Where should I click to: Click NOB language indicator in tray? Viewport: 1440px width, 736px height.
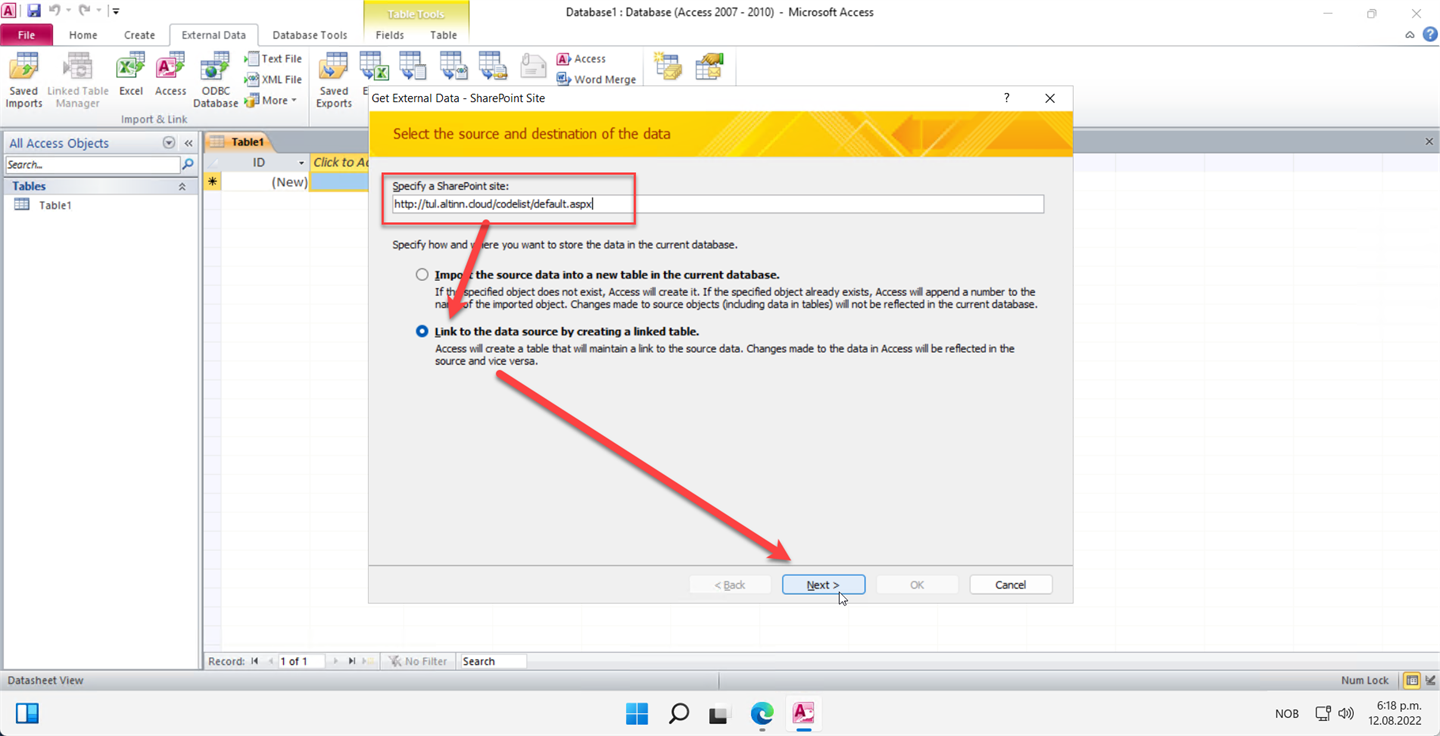click(1287, 714)
